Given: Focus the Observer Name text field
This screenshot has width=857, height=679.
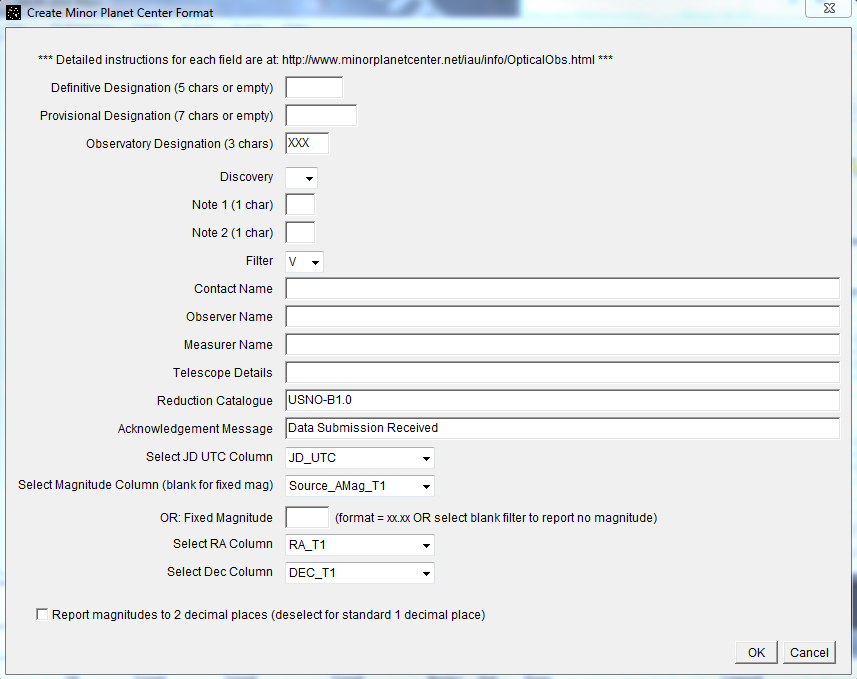Looking at the screenshot, I should [x=562, y=317].
